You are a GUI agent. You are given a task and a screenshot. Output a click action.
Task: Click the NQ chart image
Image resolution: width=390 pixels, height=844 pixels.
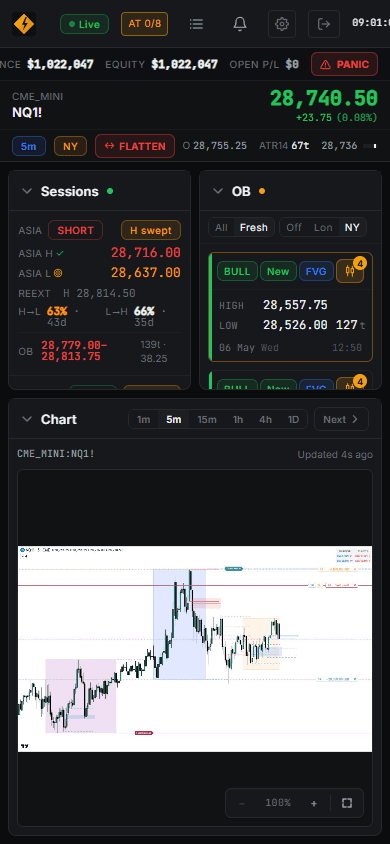[x=195, y=649]
